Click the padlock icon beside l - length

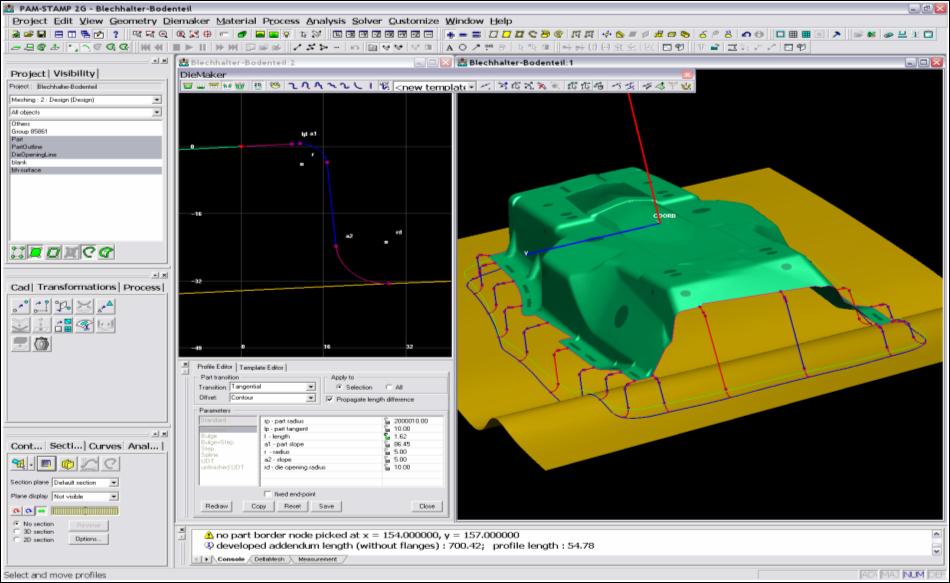(388, 437)
